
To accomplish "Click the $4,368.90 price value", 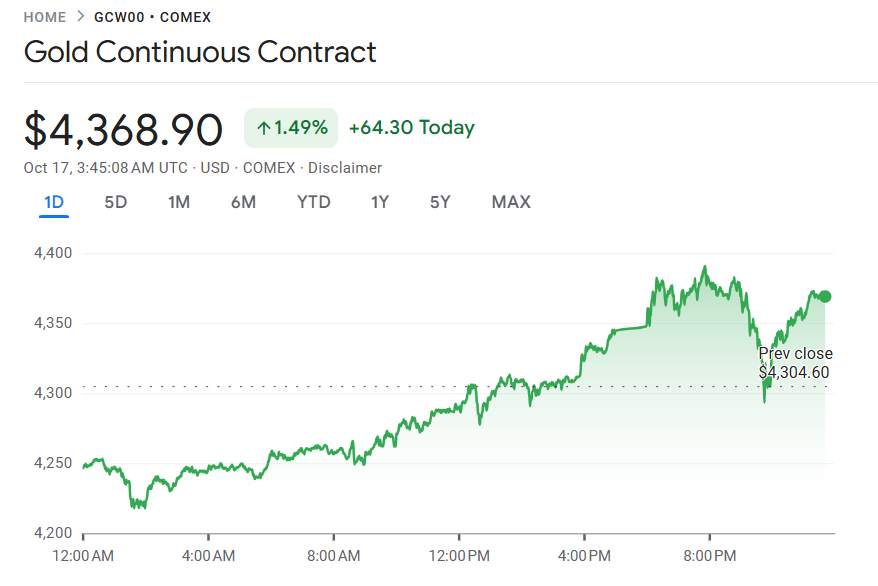I will pos(123,130).
